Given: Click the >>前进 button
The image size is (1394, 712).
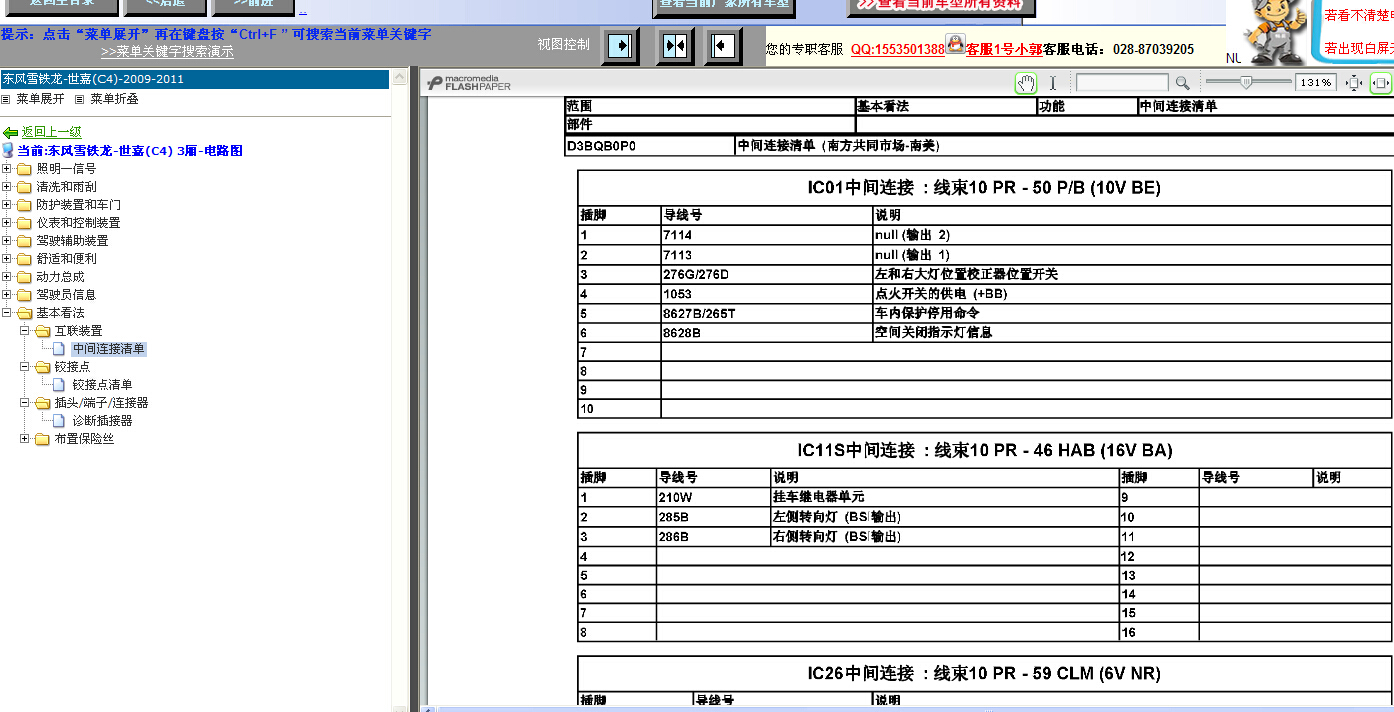Looking at the screenshot, I should (253, 6).
